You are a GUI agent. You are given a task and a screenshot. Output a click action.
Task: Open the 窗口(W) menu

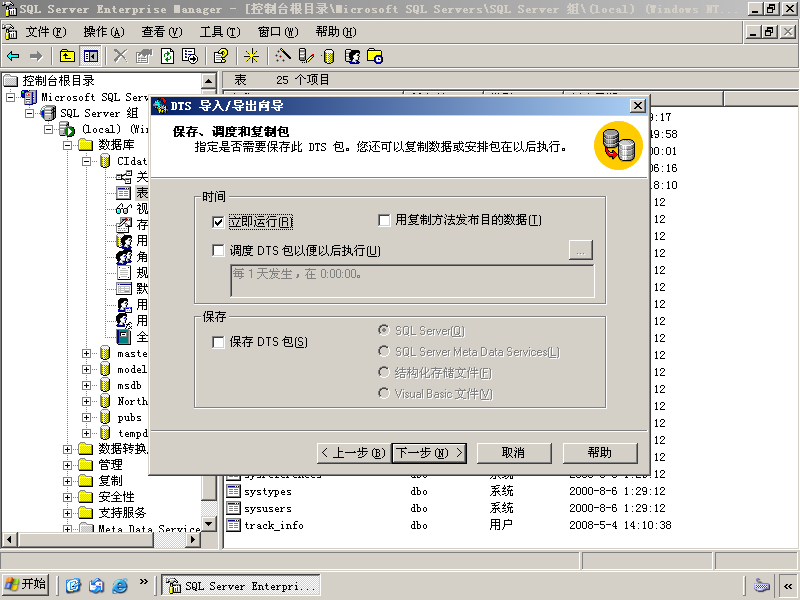[x=278, y=32]
